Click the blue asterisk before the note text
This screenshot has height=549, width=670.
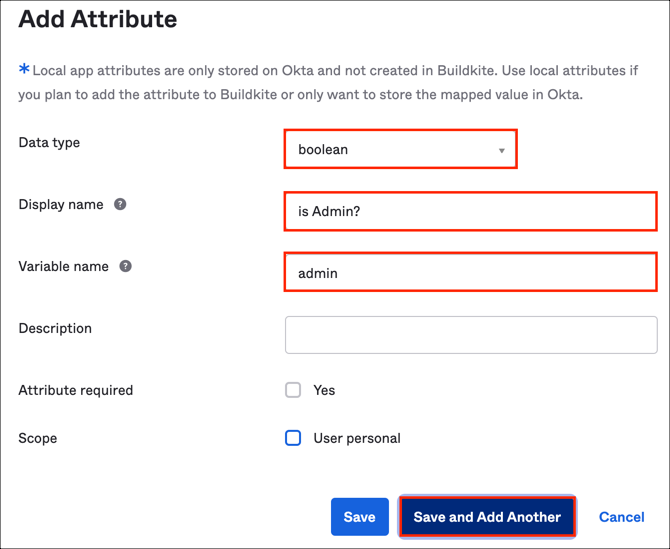[24, 69]
